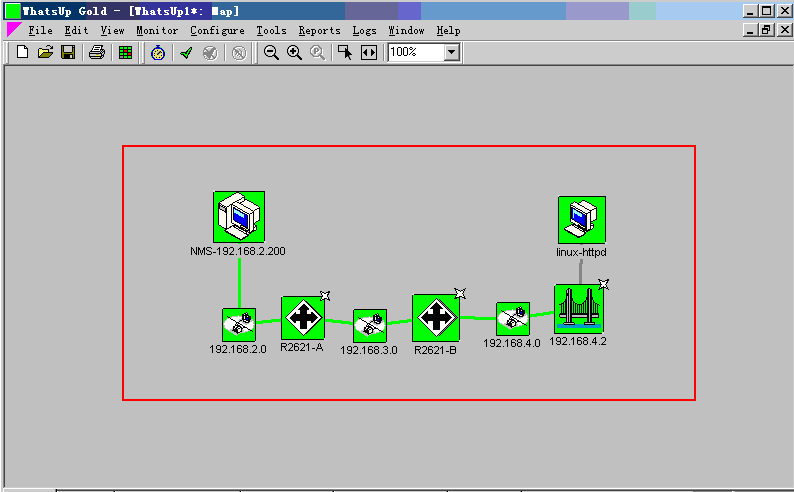Select the 192.168.4.2 bridge icon
This screenshot has height=492, width=794.
pyautogui.click(x=579, y=308)
